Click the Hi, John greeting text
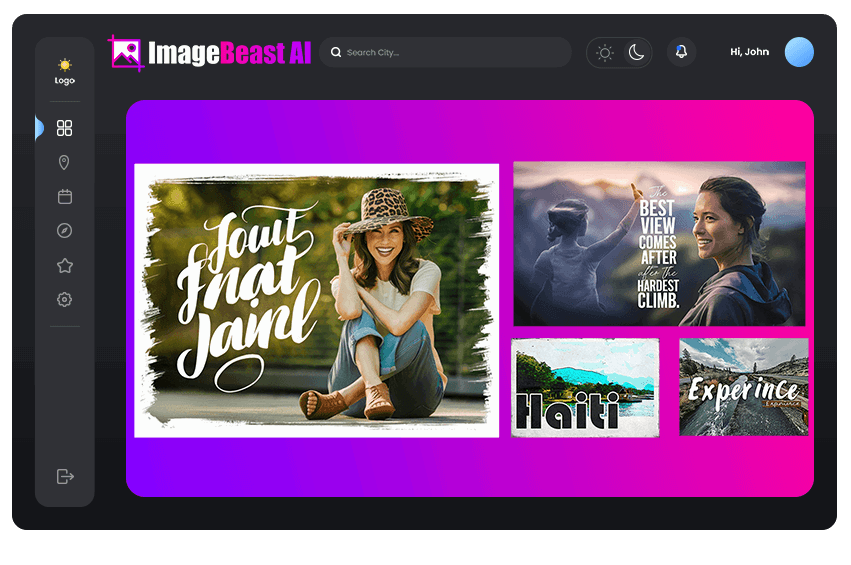851x565 pixels. click(x=749, y=52)
